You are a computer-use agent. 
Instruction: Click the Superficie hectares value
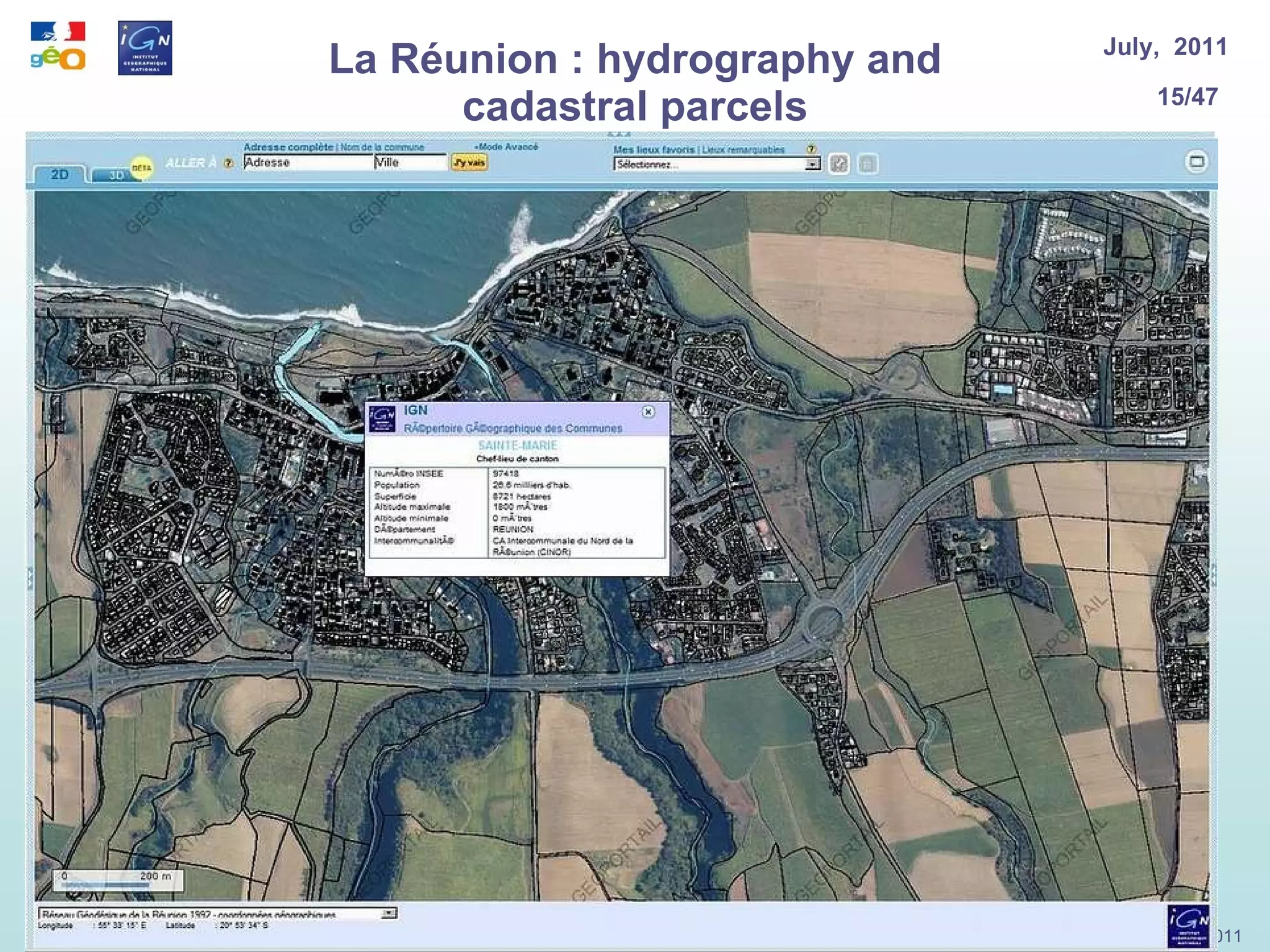tap(522, 496)
